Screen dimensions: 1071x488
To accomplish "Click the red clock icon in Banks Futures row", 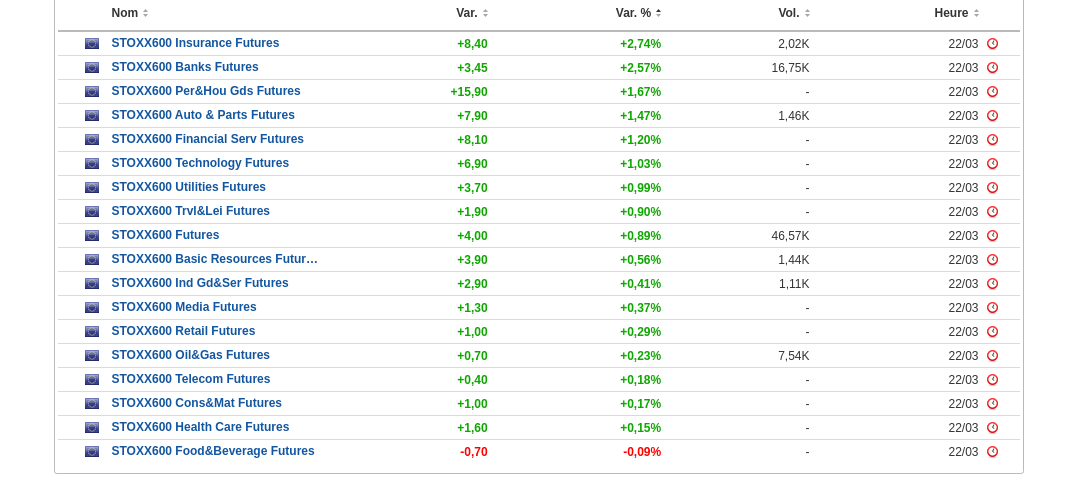I will pyautogui.click(x=992, y=68).
